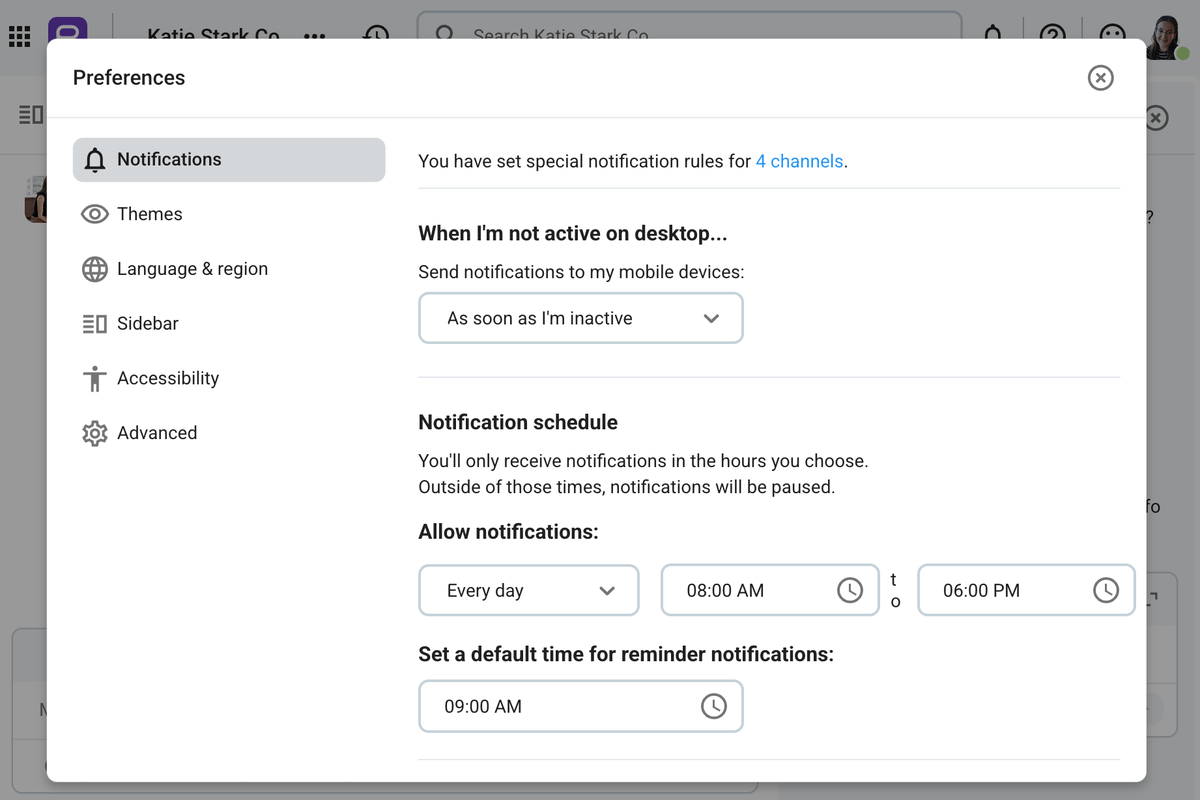Open Advanced settings via the gear icon
This screenshot has height=800, width=1200.
tap(95, 432)
